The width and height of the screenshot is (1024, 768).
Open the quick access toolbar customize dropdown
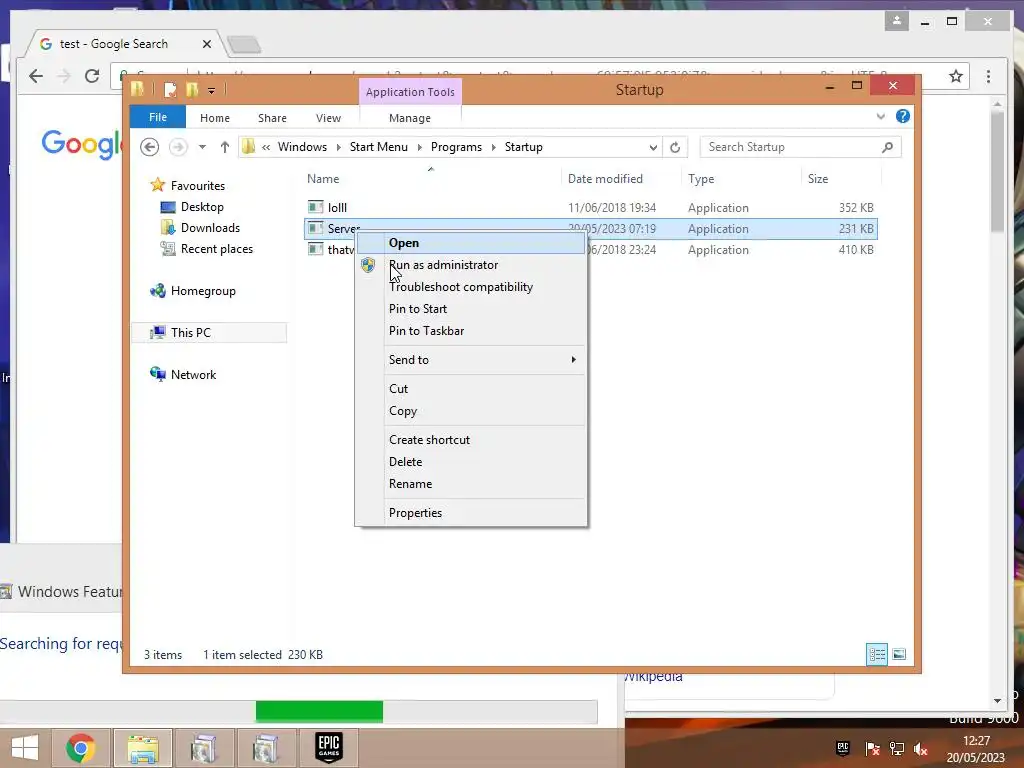211,91
